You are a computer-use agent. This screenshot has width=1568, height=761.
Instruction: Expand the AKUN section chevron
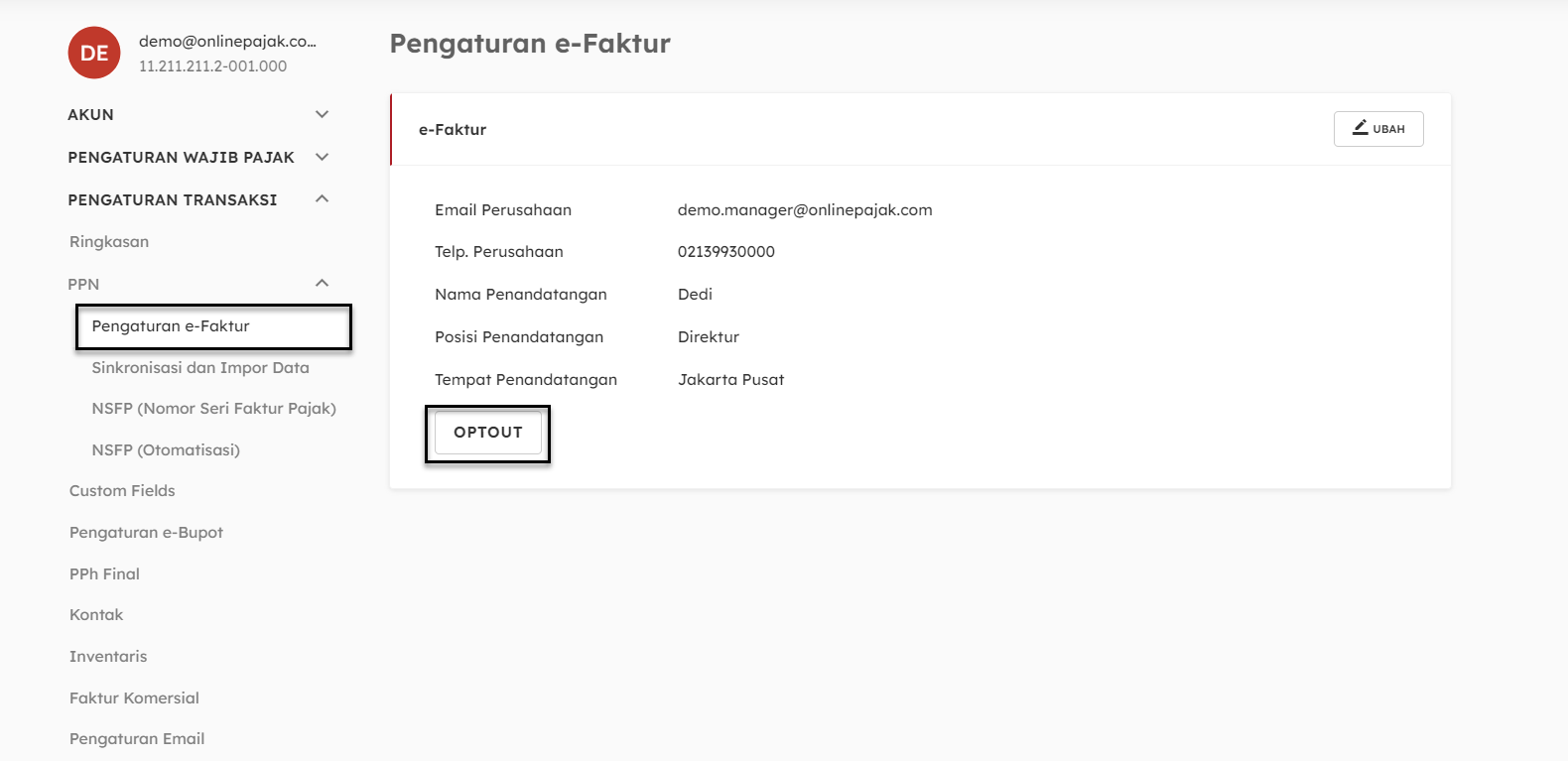tap(322, 115)
